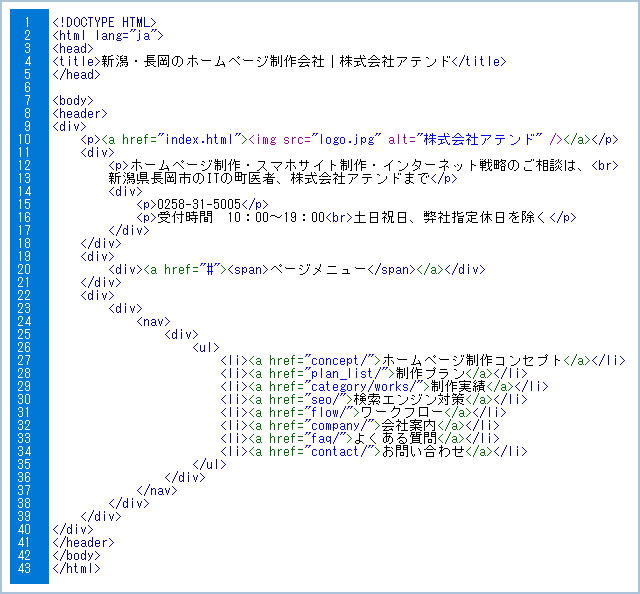Click the link text 会社案内

[409, 425]
